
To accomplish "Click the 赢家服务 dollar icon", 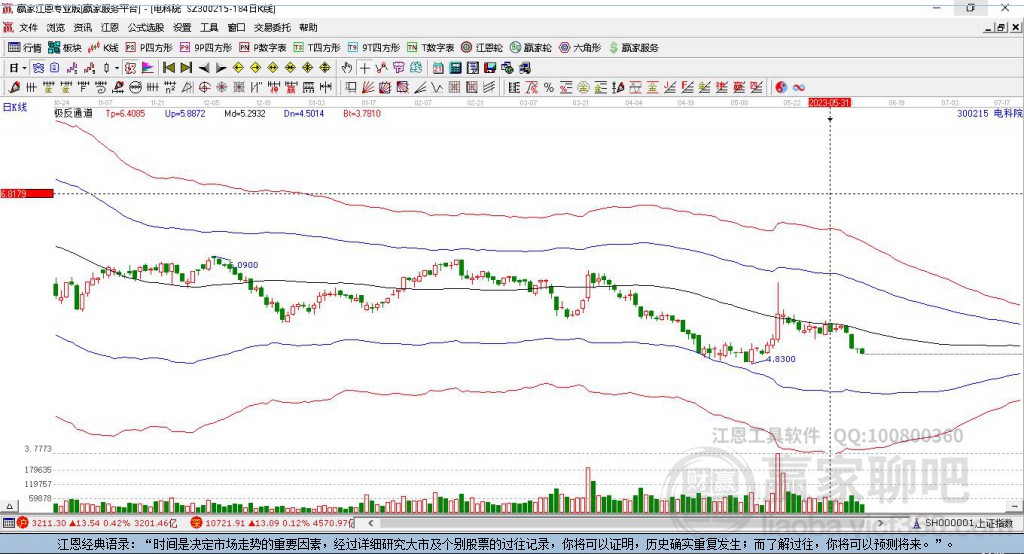I will 613,48.
